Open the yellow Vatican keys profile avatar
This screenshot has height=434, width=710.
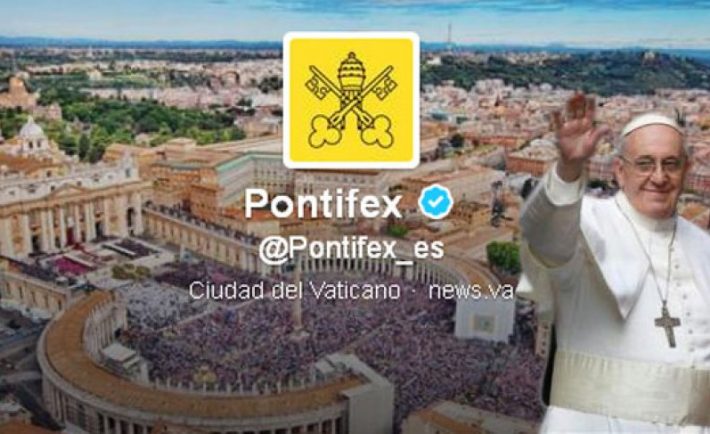pyautogui.click(x=351, y=100)
